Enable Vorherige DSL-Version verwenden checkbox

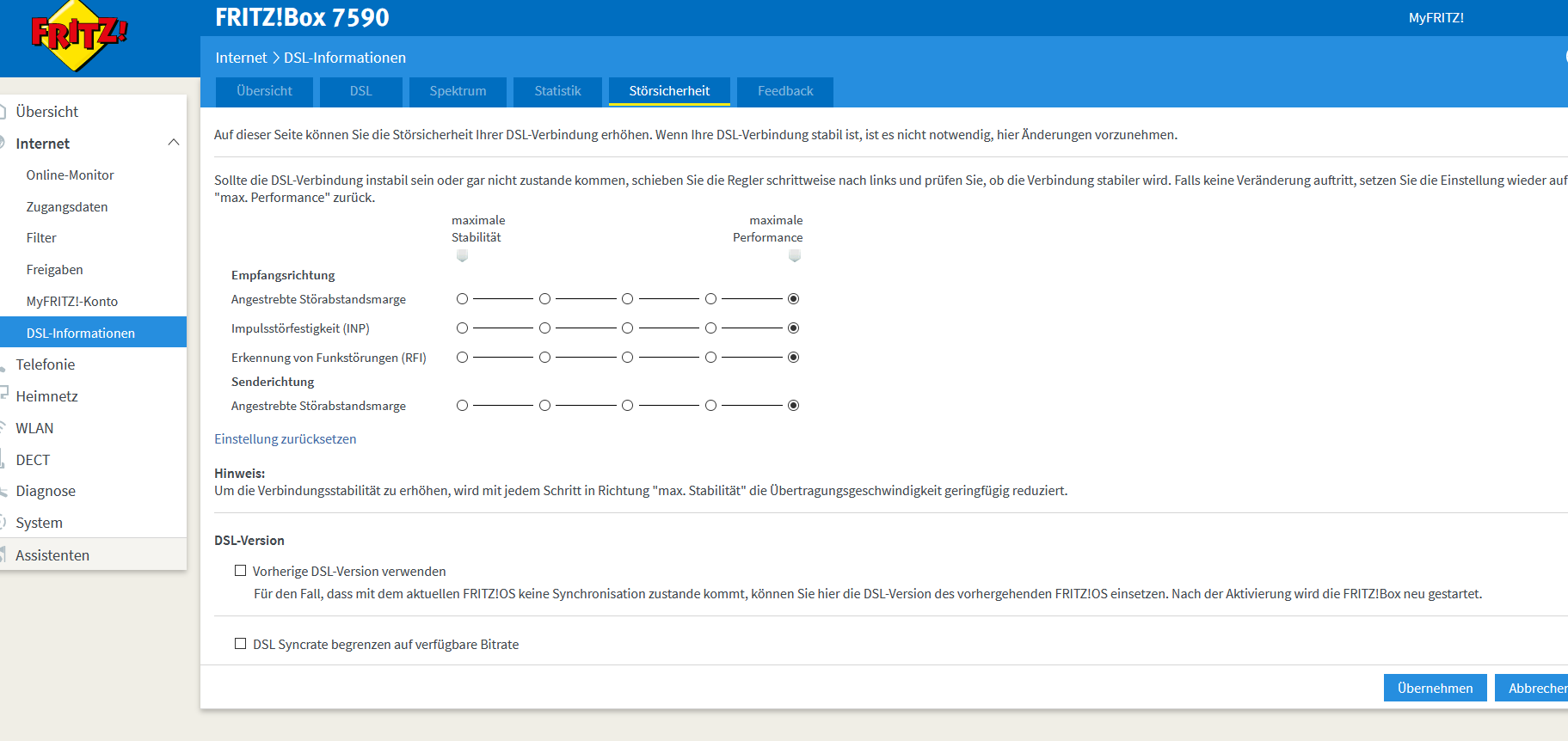coord(241,571)
